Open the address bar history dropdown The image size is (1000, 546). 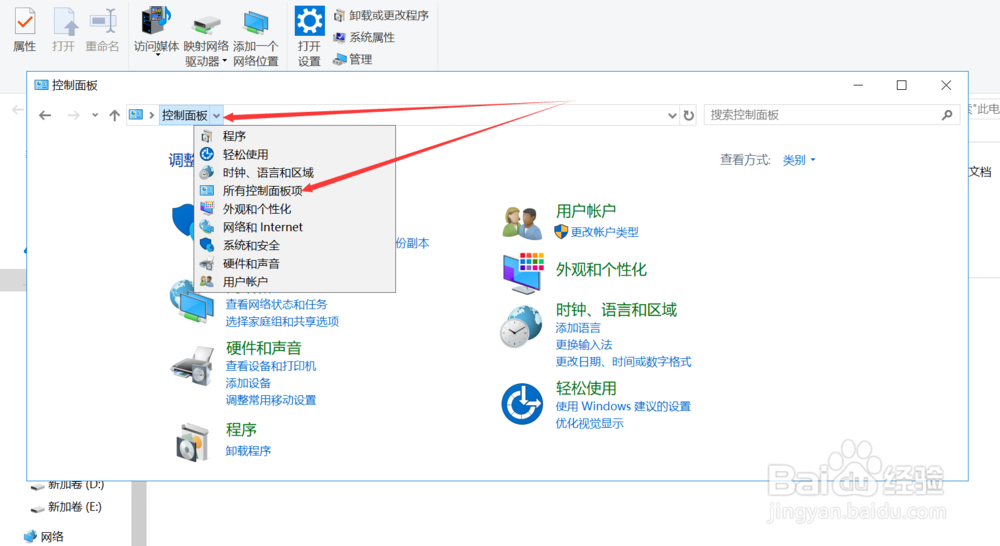point(672,115)
